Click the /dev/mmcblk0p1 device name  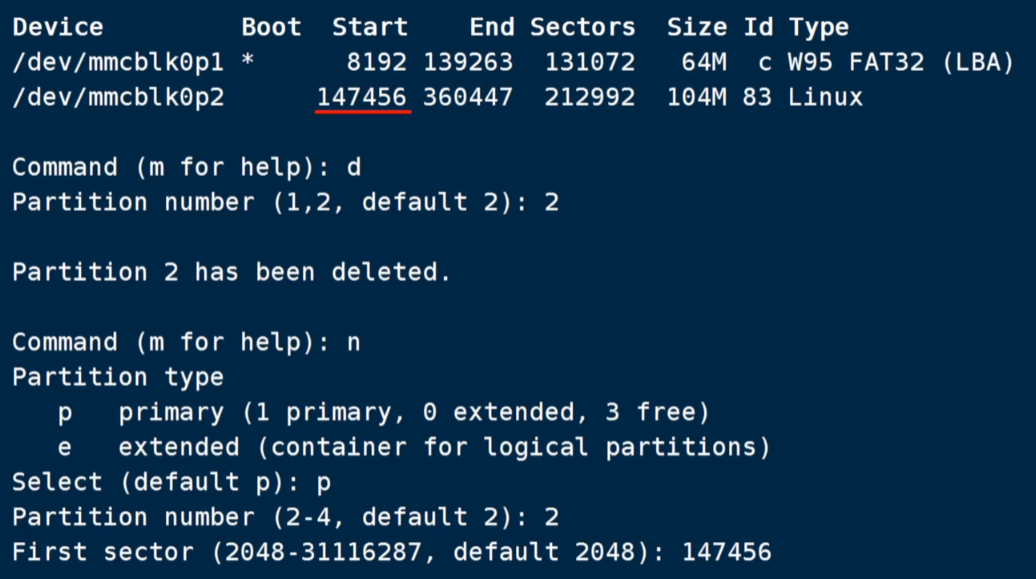pos(118,62)
